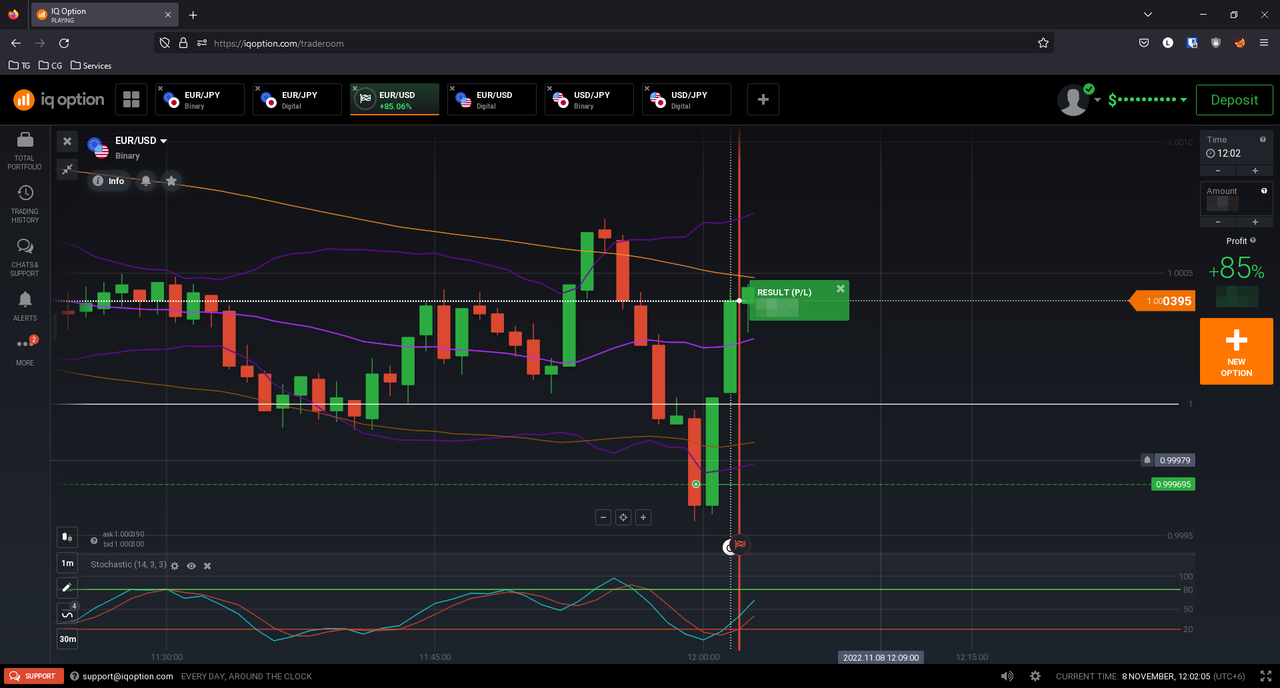Open the drawing tools pencil
Image resolution: width=1280 pixels, height=688 pixels.
(x=67, y=588)
